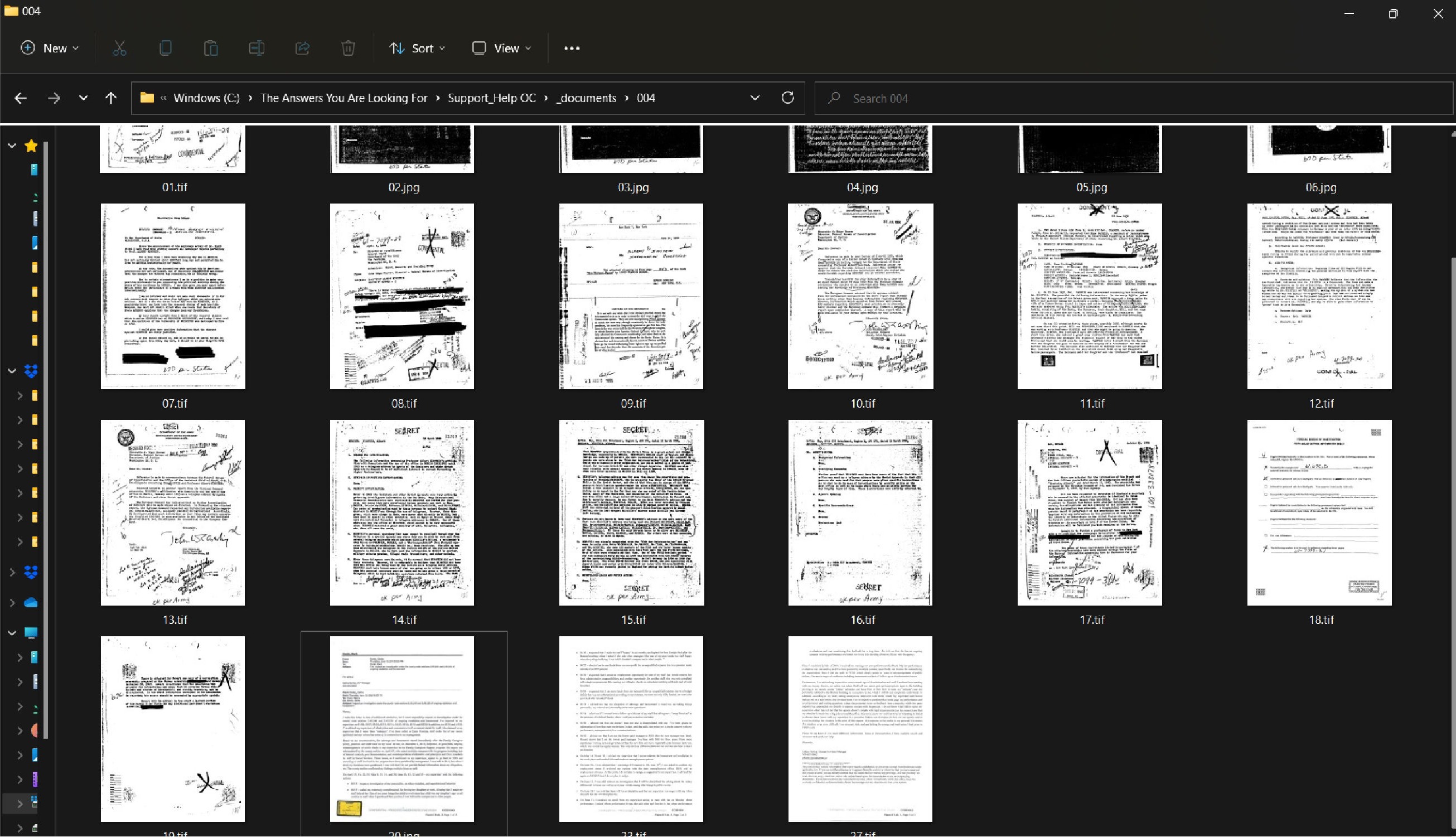Refresh the folder view
Screen dimensions: 1456x837
point(787,98)
